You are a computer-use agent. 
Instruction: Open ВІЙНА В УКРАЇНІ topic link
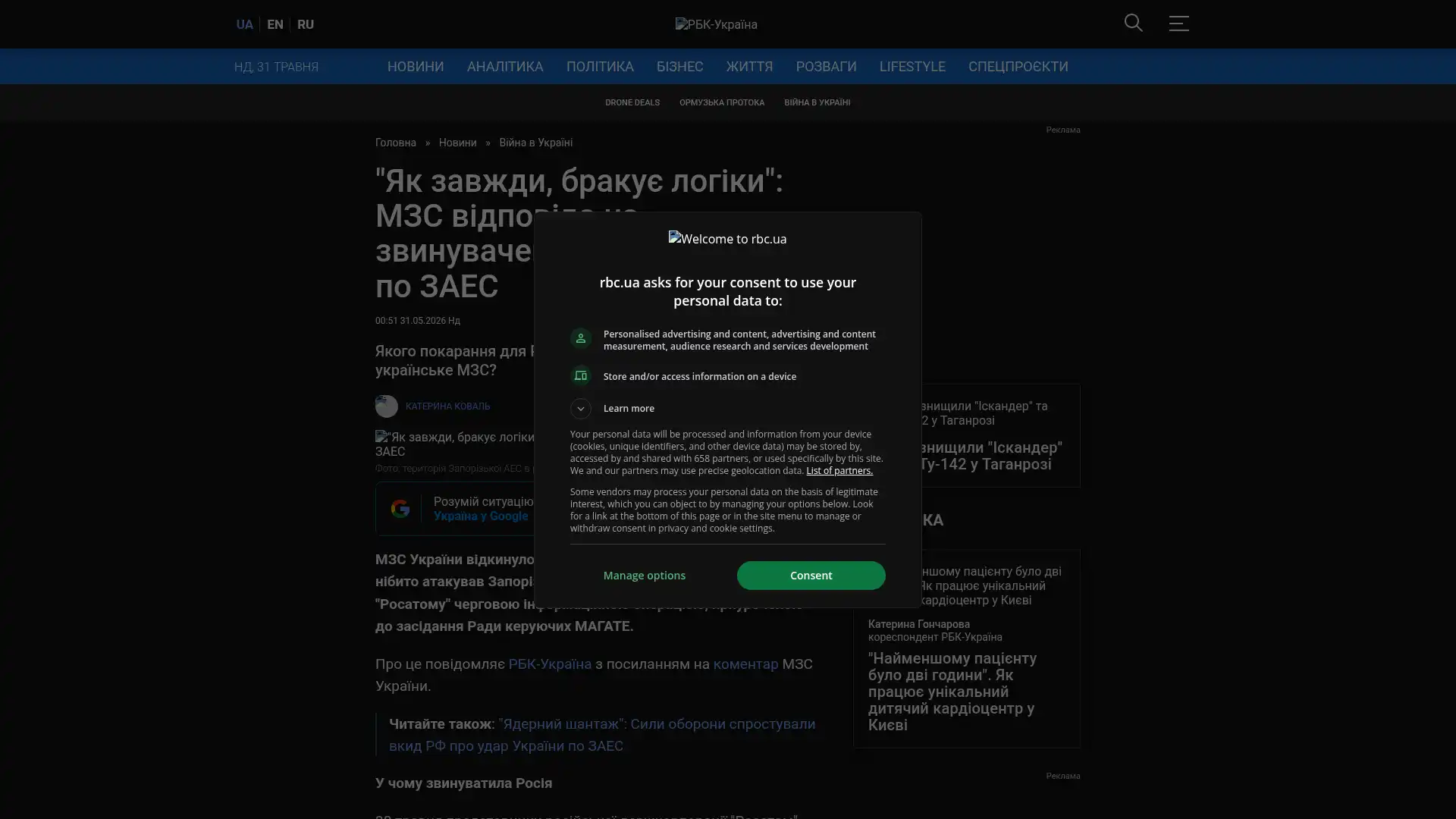pyautogui.click(x=817, y=102)
